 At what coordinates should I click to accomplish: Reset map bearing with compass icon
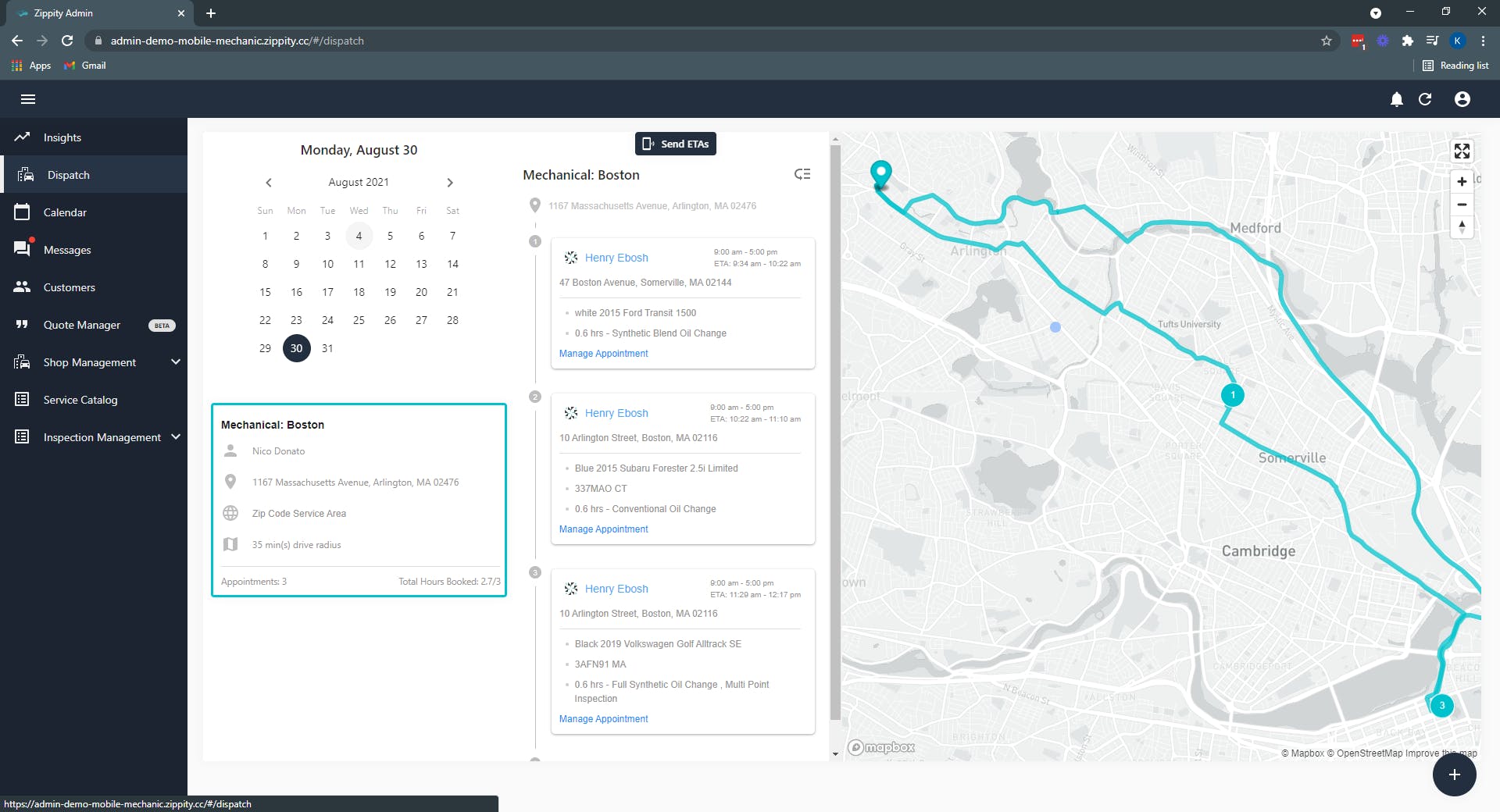[1462, 227]
